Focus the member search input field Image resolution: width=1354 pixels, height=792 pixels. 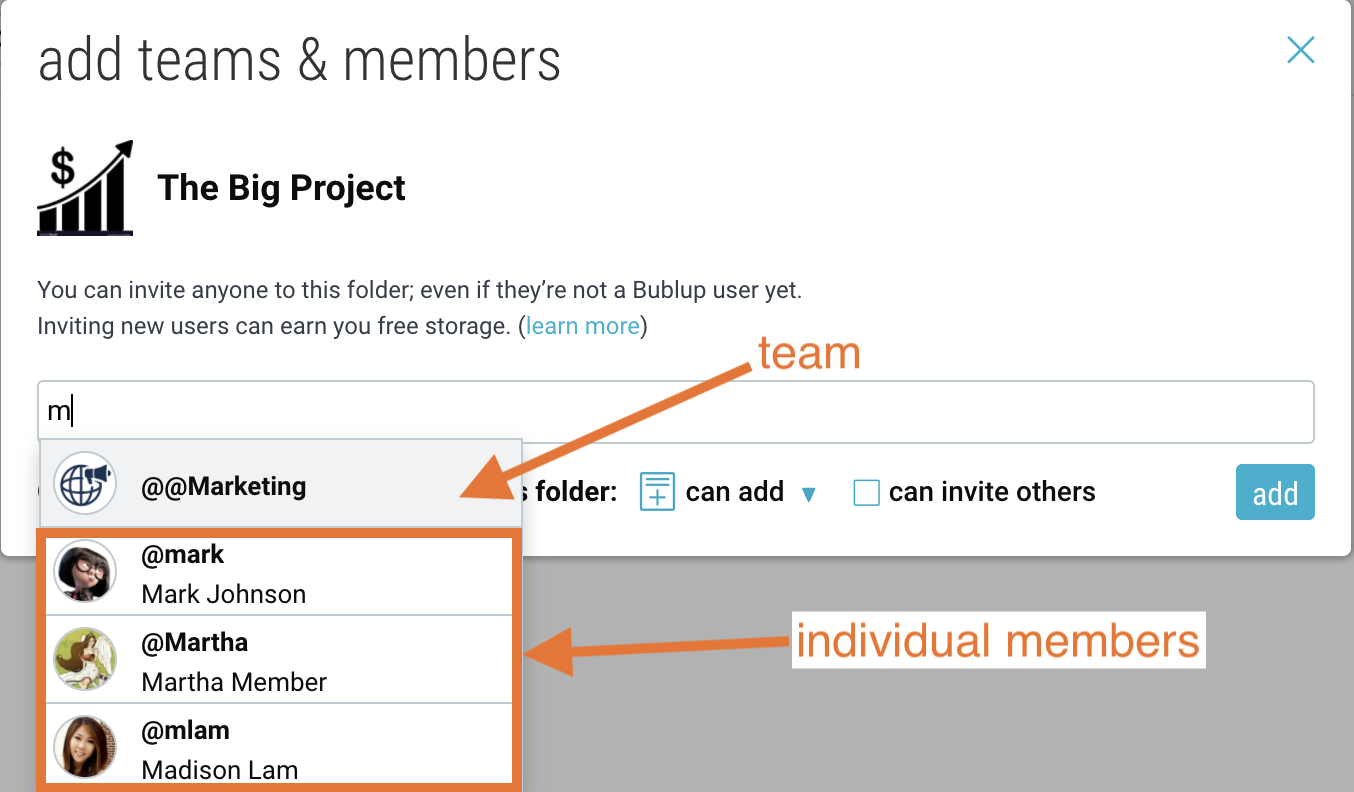[676, 411]
